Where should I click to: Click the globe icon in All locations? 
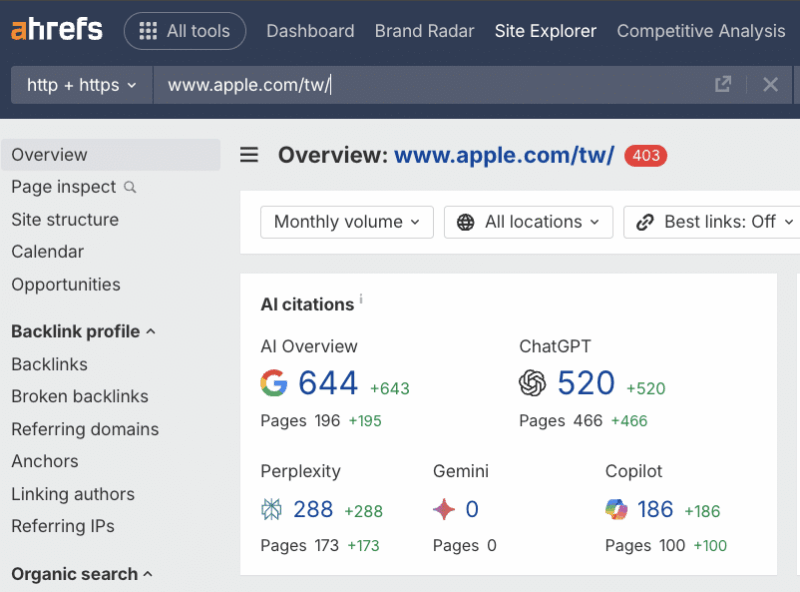(465, 223)
